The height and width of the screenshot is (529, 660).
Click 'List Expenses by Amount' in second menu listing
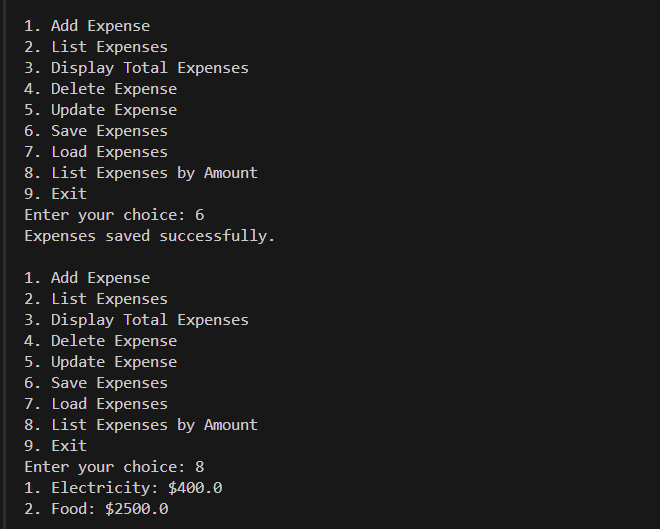154,425
